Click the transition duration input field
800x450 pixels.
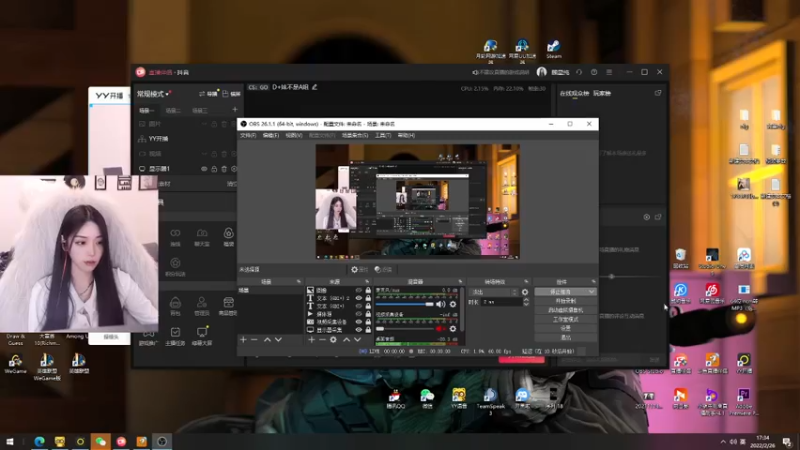[x=502, y=302]
